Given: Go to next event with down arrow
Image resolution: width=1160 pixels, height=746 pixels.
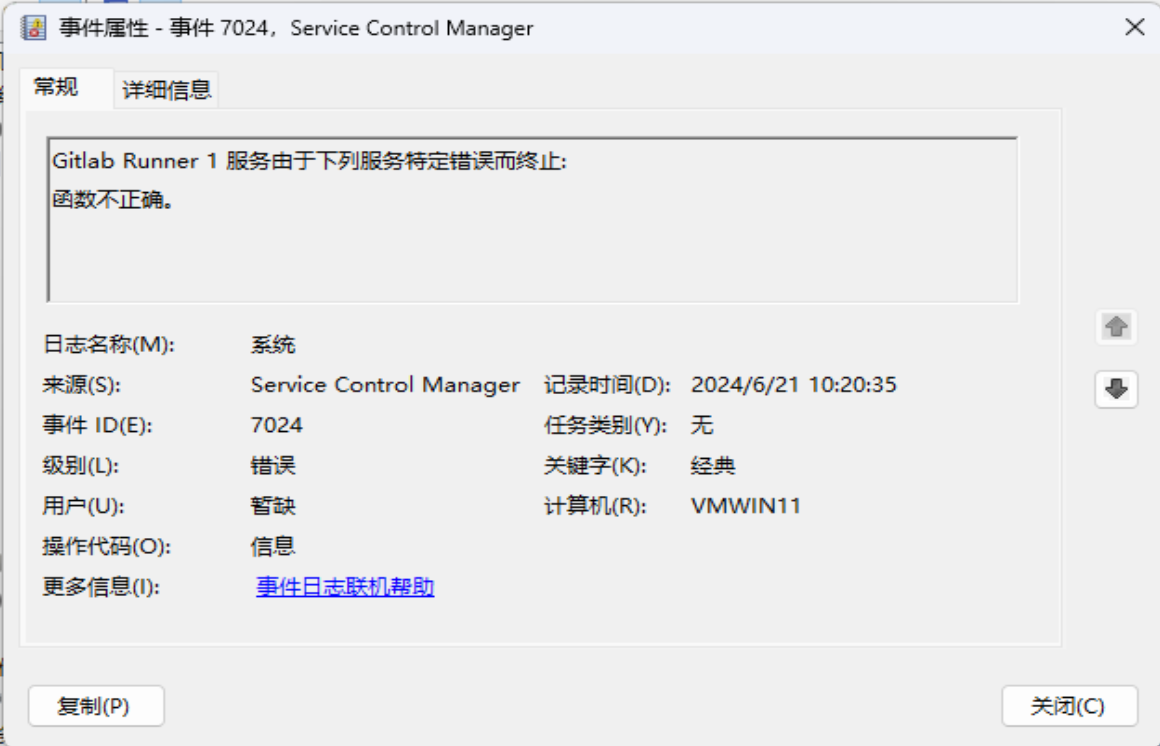Looking at the screenshot, I should (x=1116, y=388).
